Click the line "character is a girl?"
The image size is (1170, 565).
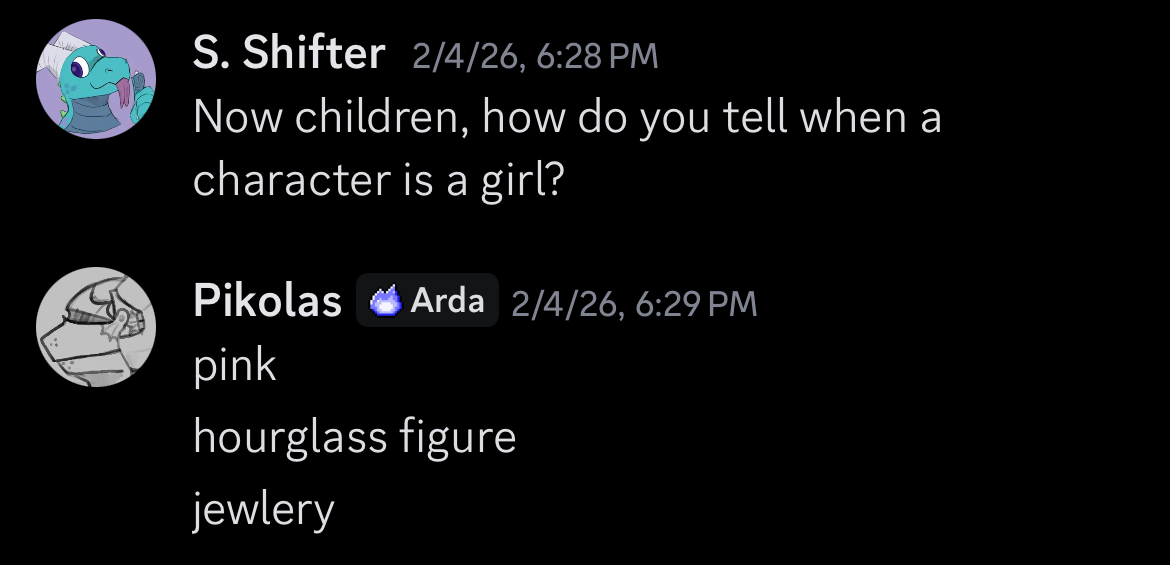379,180
